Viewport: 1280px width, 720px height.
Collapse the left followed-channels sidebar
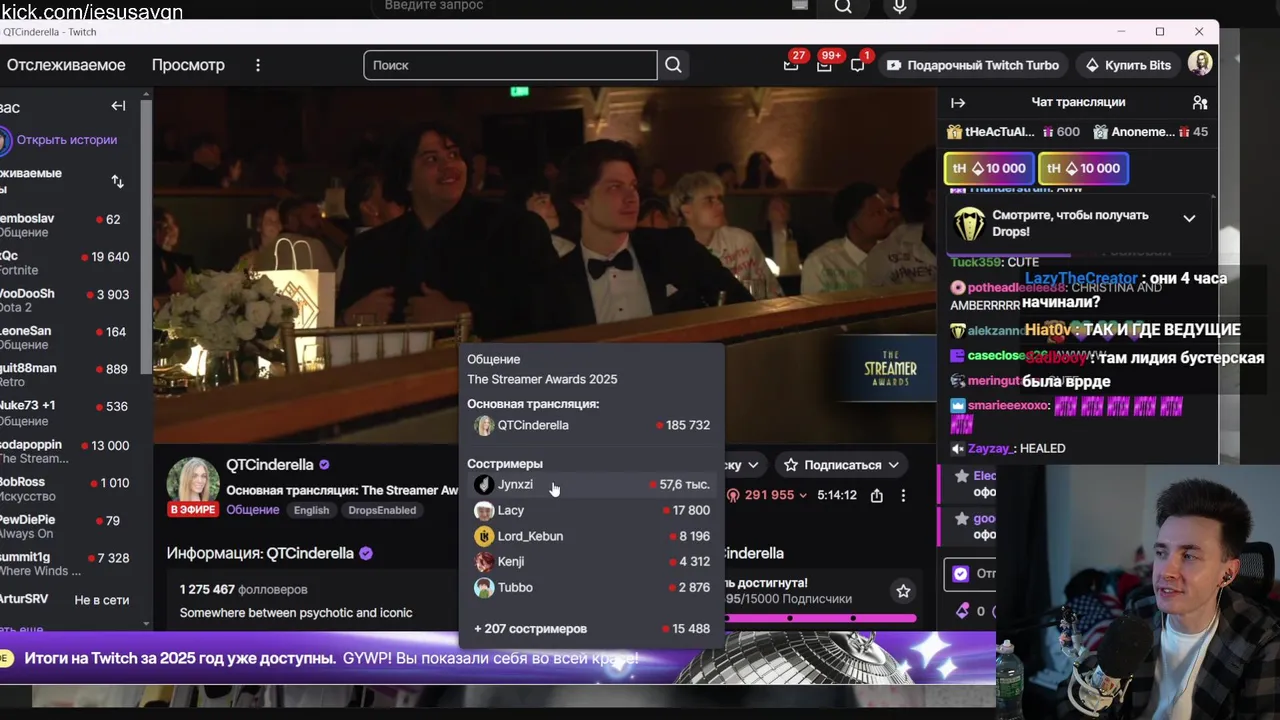click(118, 106)
